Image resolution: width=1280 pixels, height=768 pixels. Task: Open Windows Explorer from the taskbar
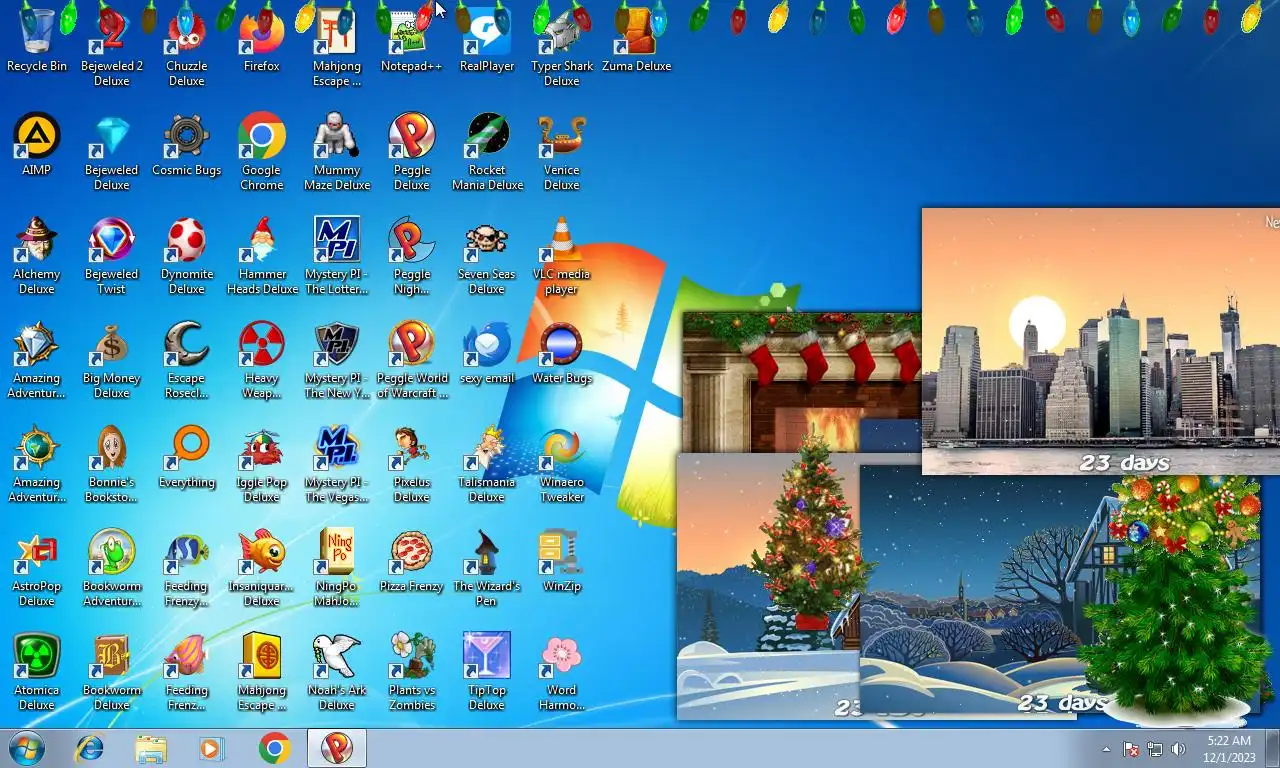pos(151,748)
